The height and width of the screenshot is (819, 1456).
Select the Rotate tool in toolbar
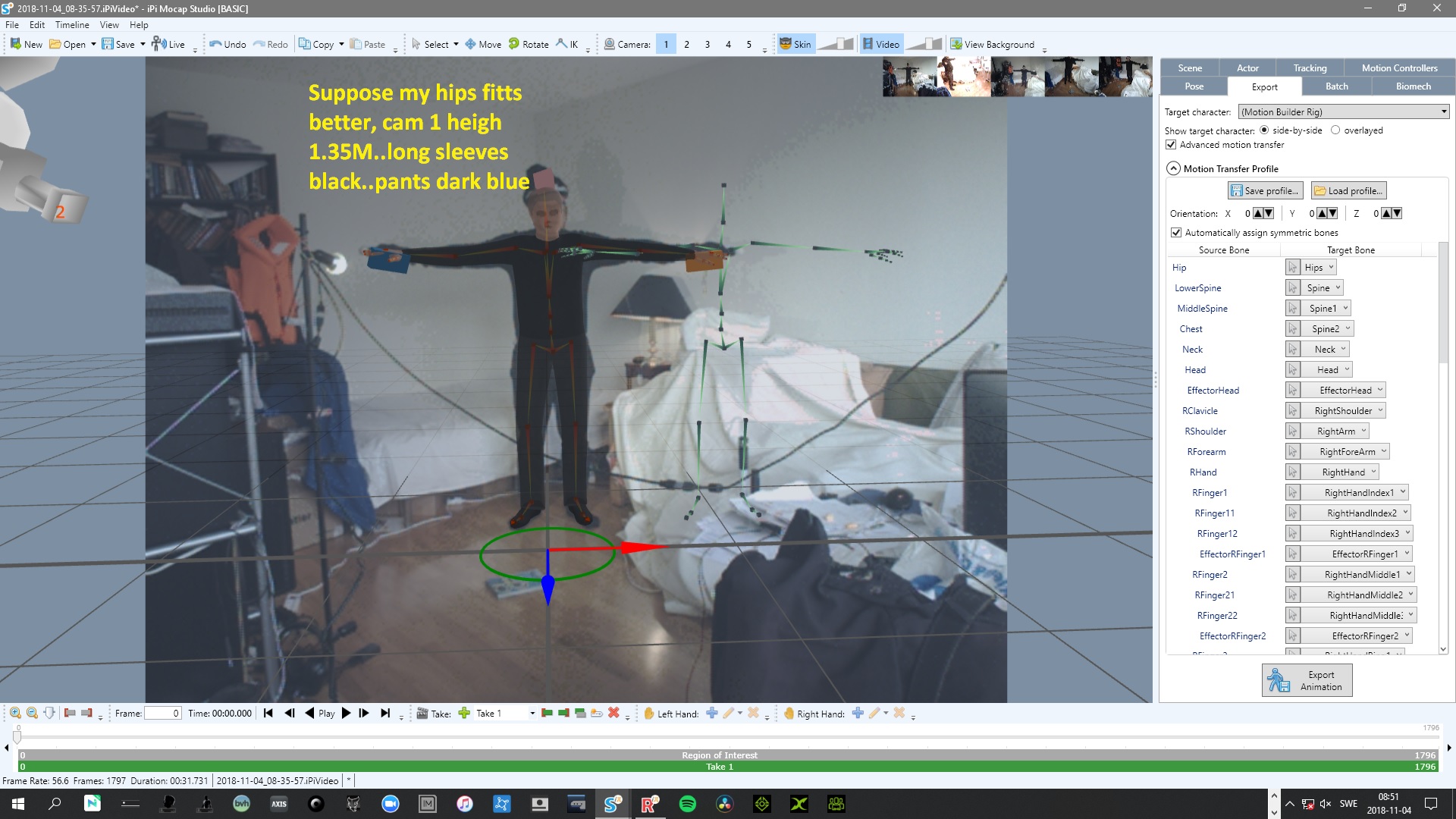click(529, 44)
